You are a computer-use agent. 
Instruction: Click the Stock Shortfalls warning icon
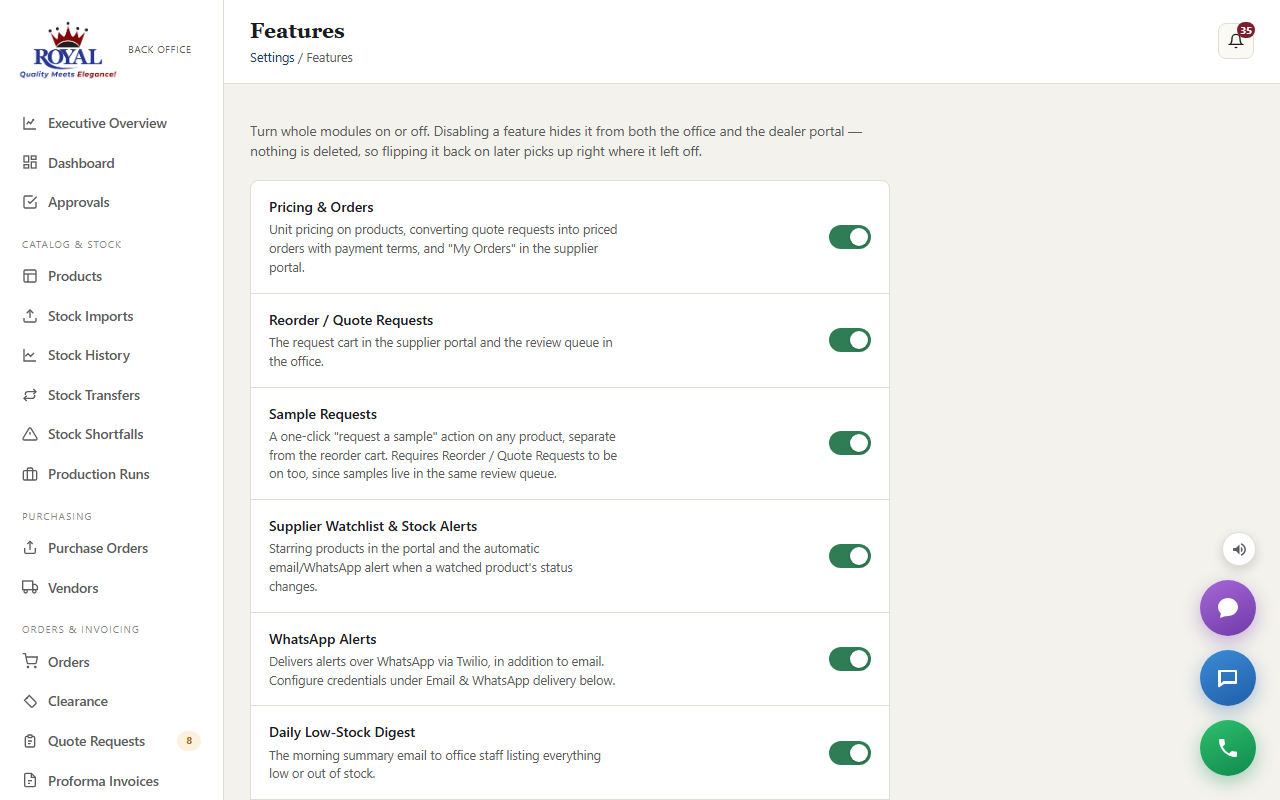pos(30,434)
